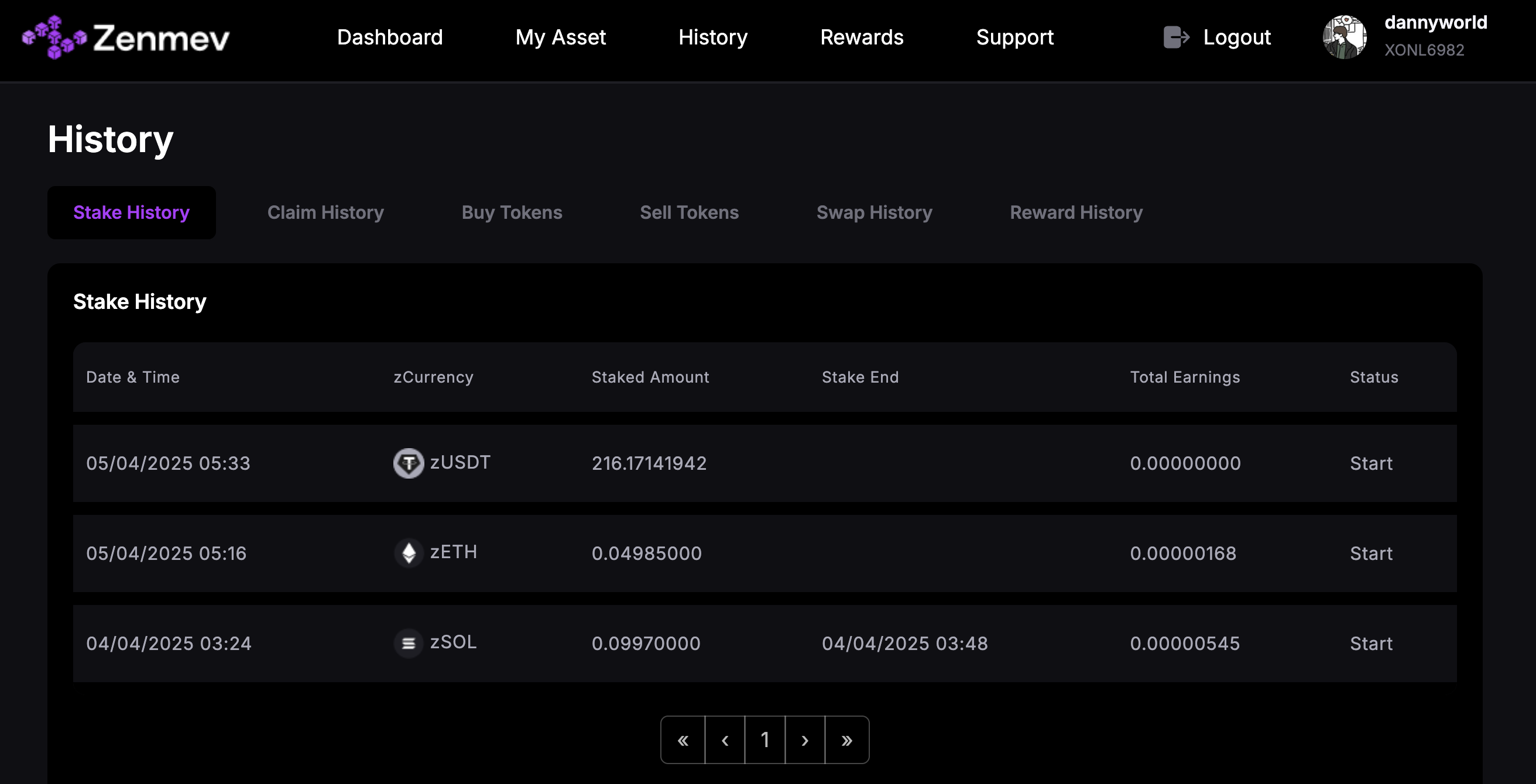Jump to last page with double-right arrow

click(x=846, y=740)
